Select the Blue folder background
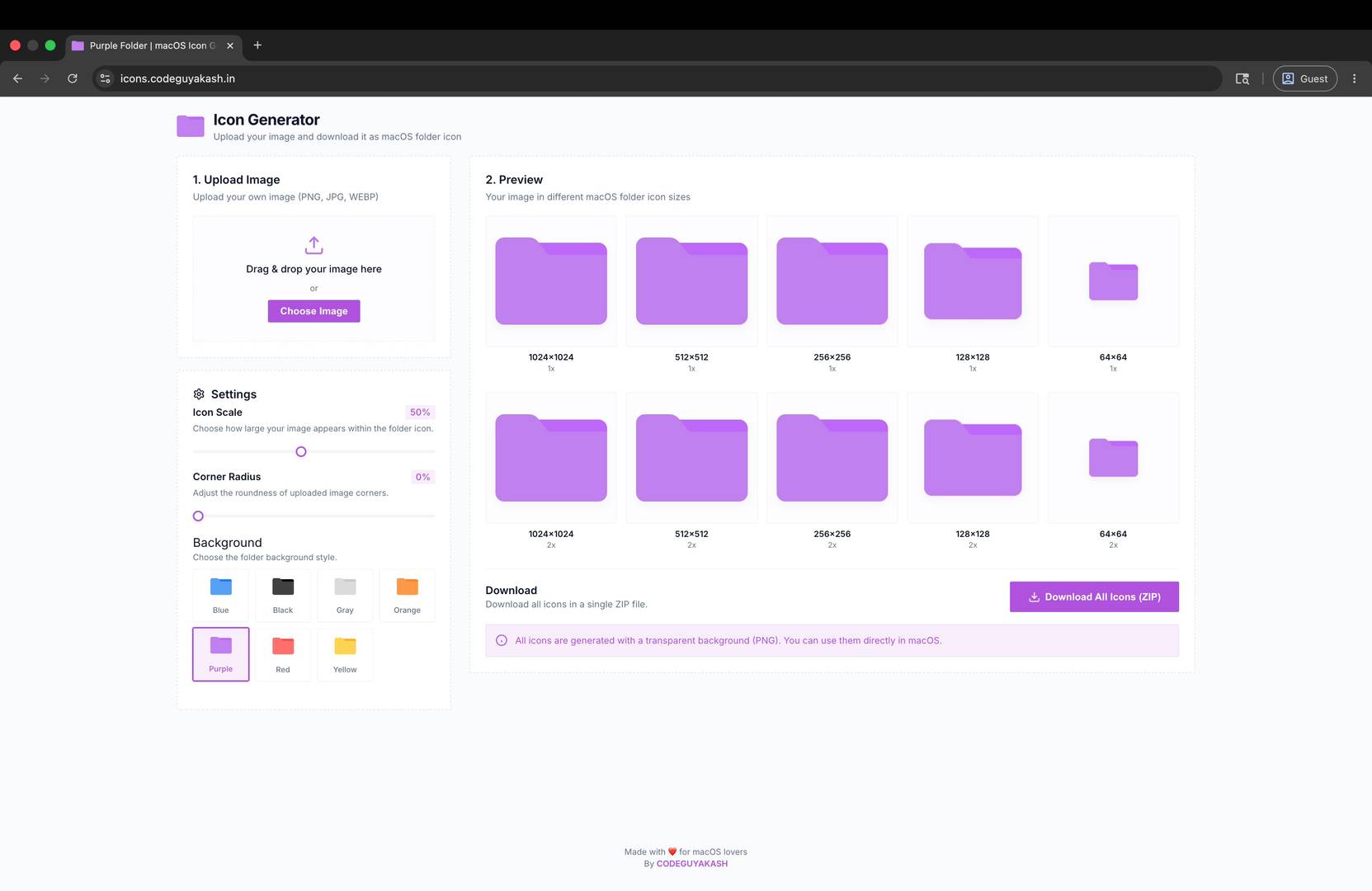 coord(220,595)
